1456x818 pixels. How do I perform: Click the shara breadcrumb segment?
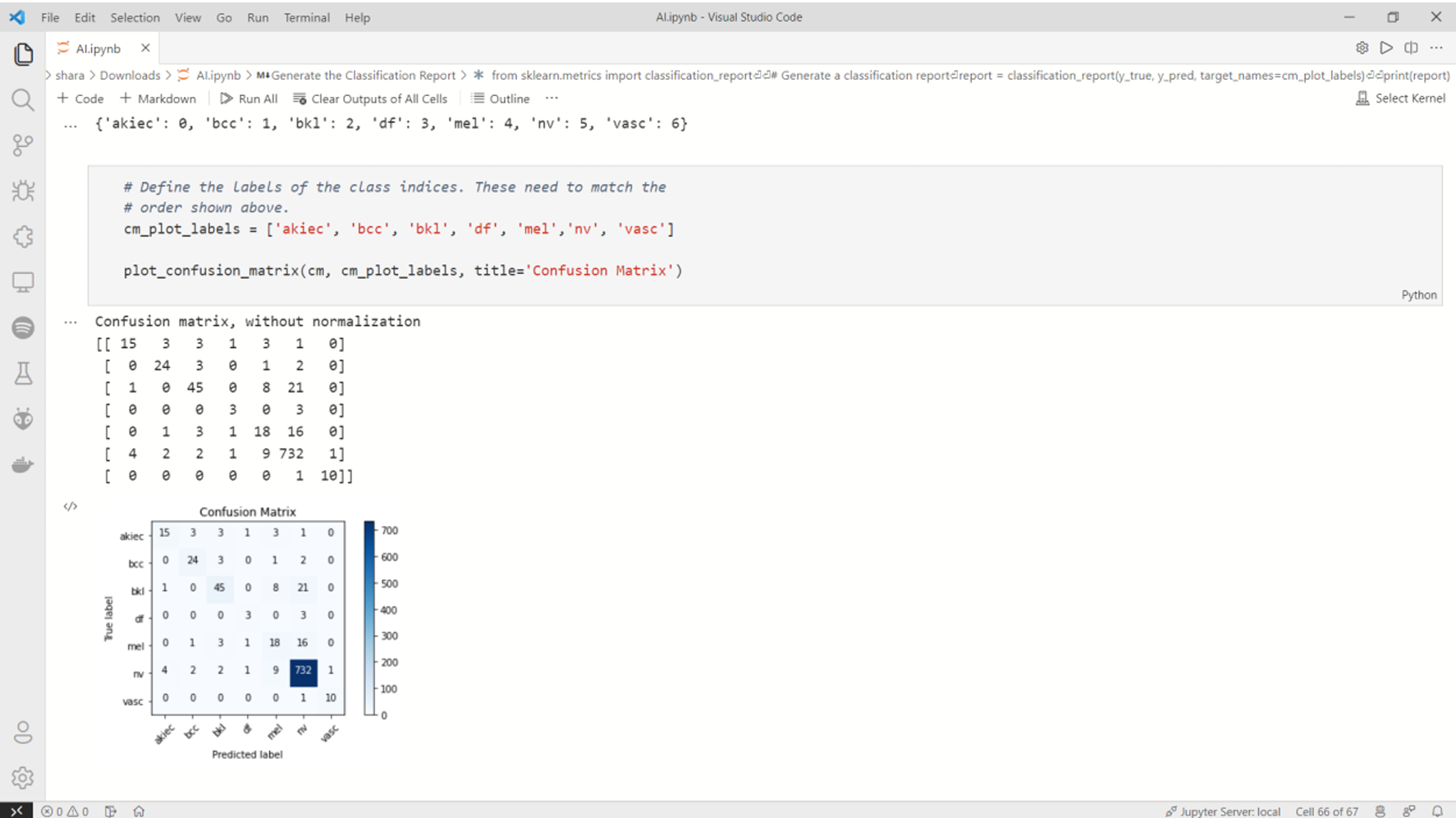(x=70, y=75)
